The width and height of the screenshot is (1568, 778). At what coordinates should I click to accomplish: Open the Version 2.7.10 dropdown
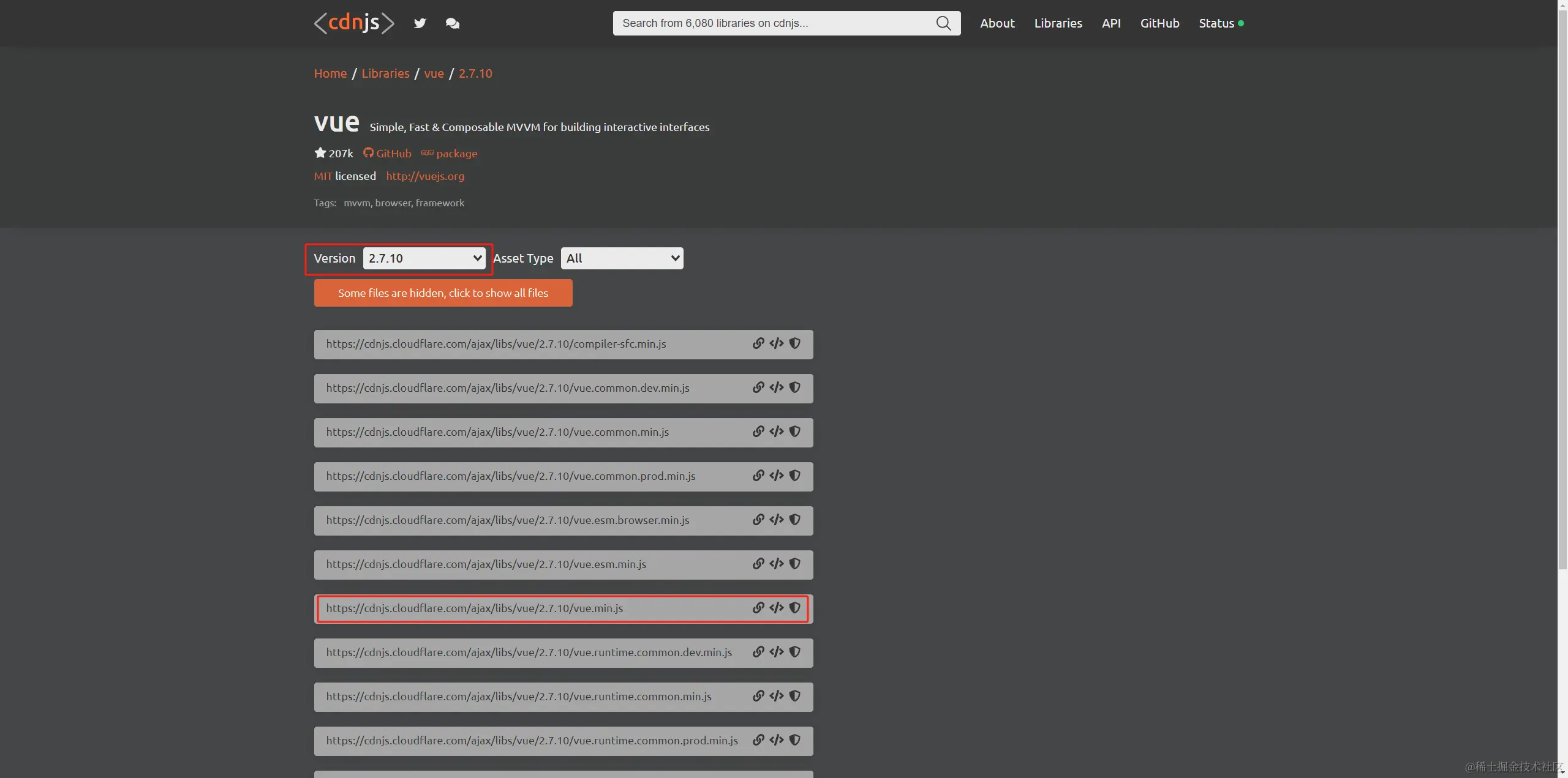click(x=424, y=258)
